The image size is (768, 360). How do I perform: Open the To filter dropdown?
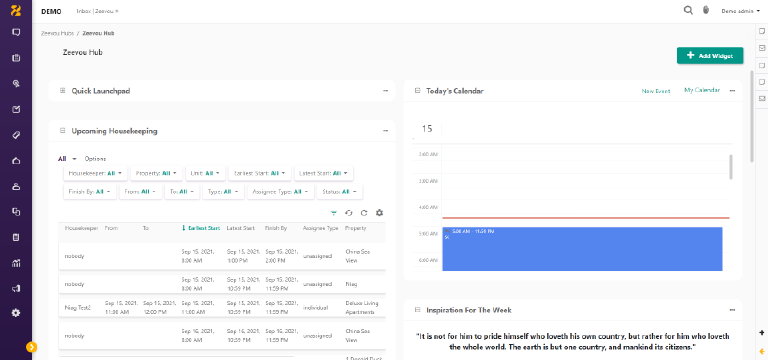[x=182, y=192]
